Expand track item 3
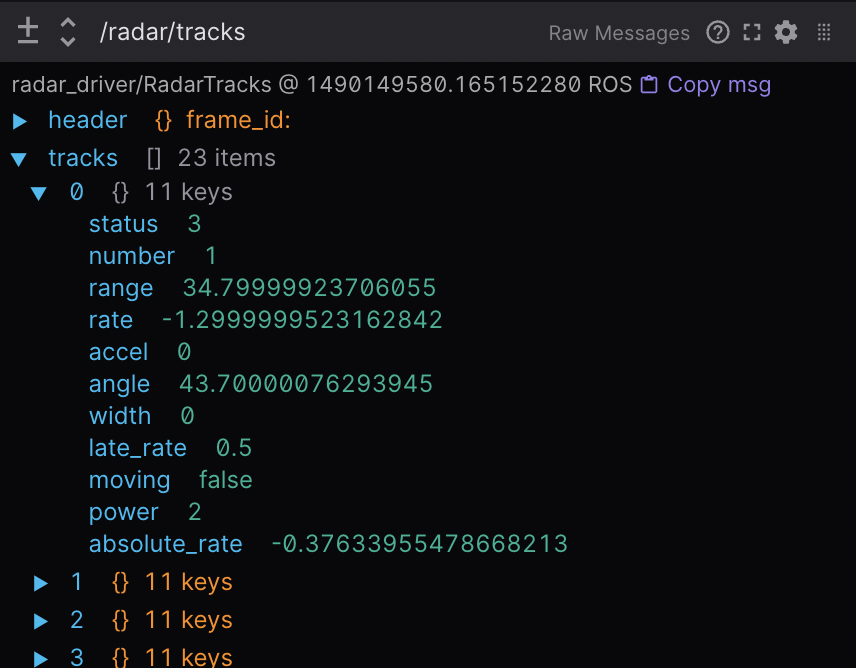This screenshot has width=856, height=668. click(41, 657)
